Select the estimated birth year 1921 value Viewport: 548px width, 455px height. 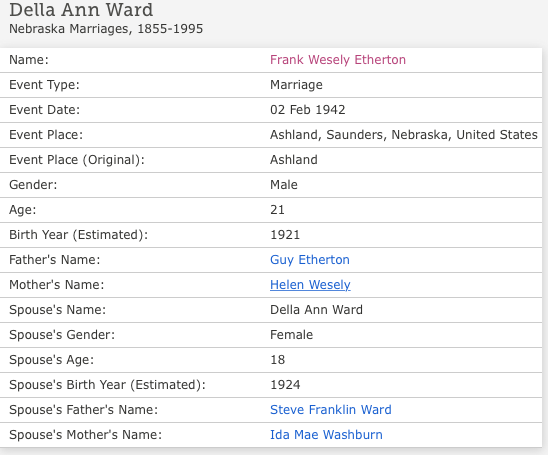coord(285,234)
